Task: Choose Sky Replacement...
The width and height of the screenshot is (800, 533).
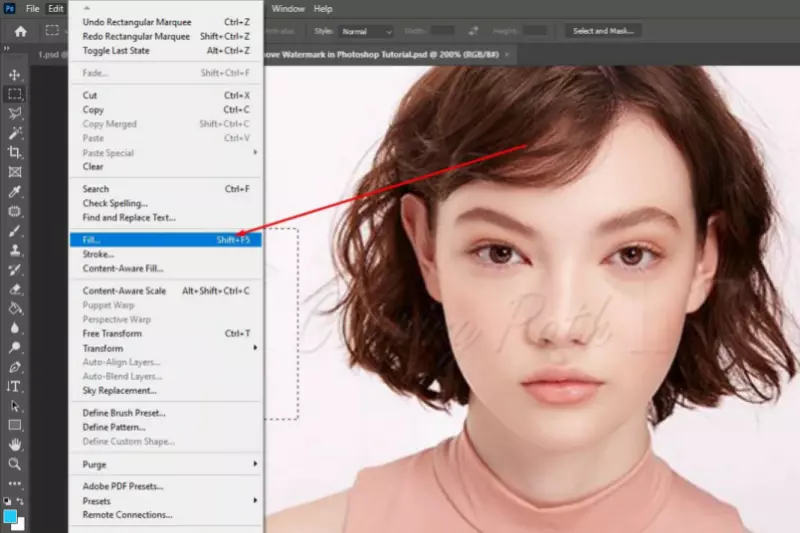Action: point(165,391)
